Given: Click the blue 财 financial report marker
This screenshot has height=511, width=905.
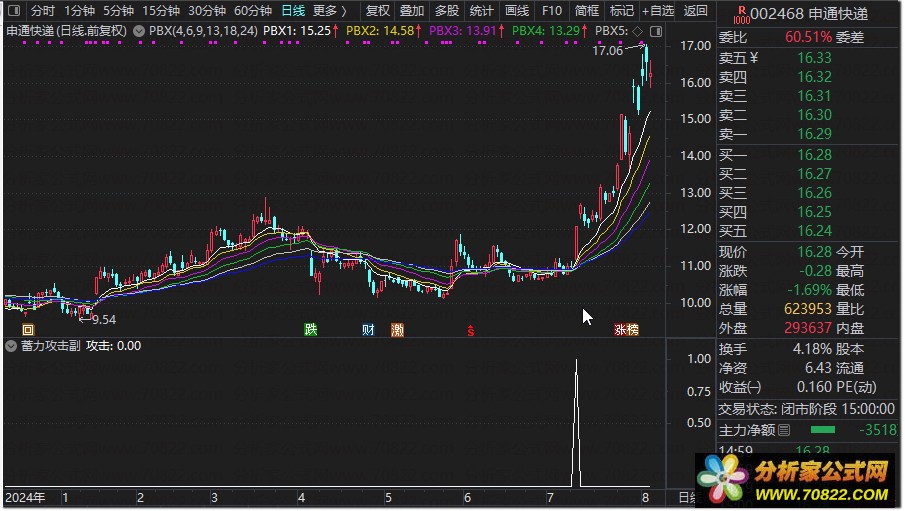Looking at the screenshot, I should (368, 330).
